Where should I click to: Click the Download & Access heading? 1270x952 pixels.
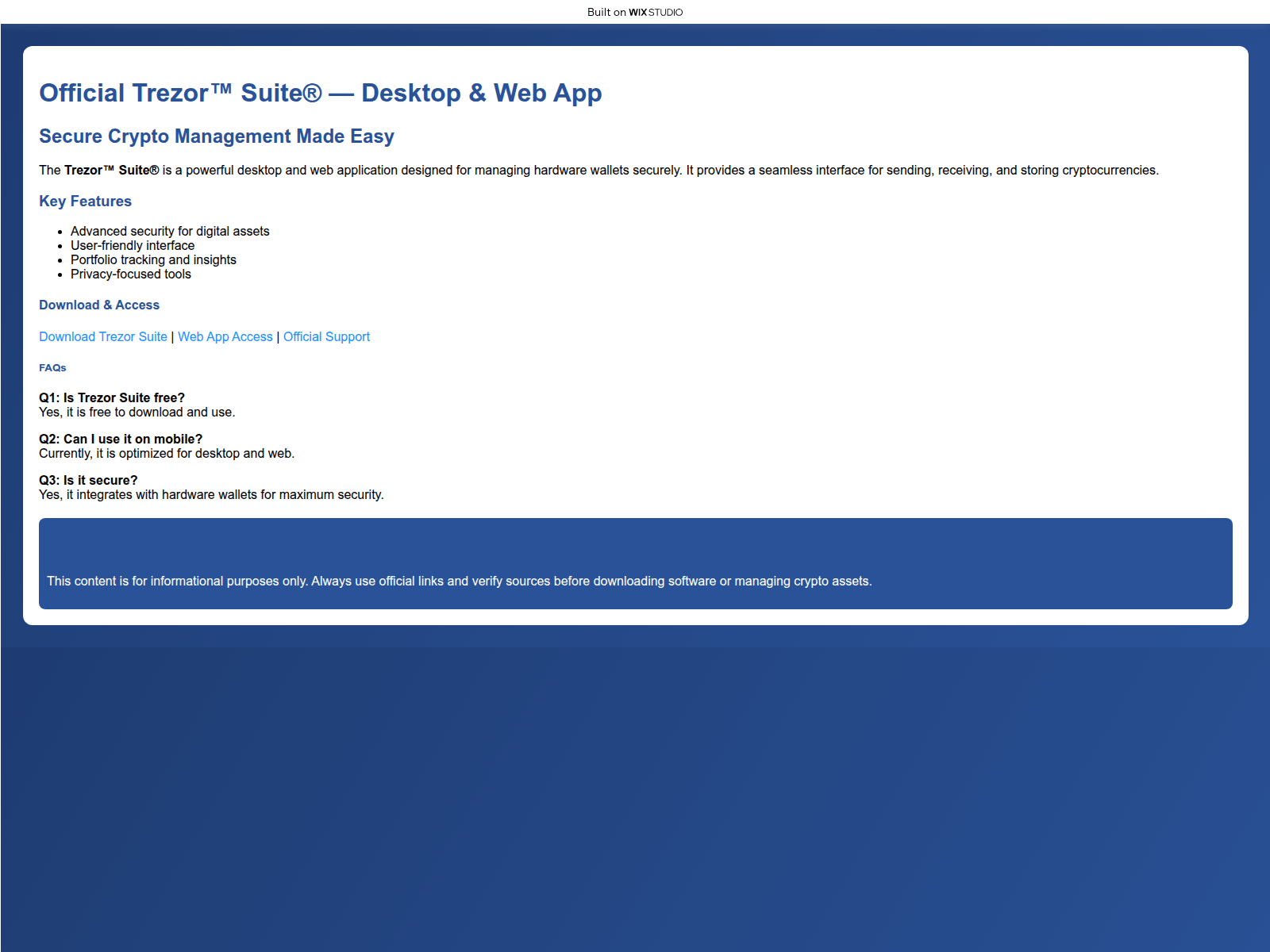(x=99, y=305)
